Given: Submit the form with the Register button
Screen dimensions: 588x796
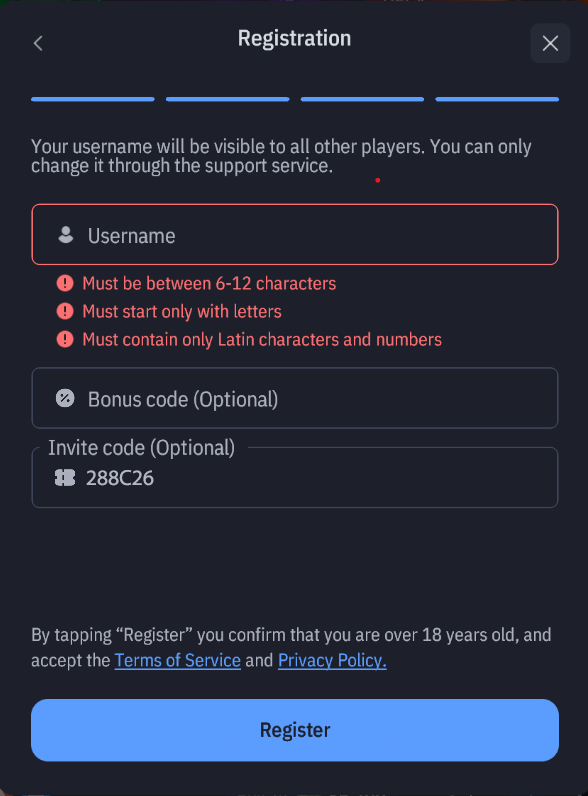Looking at the screenshot, I should point(295,730).
